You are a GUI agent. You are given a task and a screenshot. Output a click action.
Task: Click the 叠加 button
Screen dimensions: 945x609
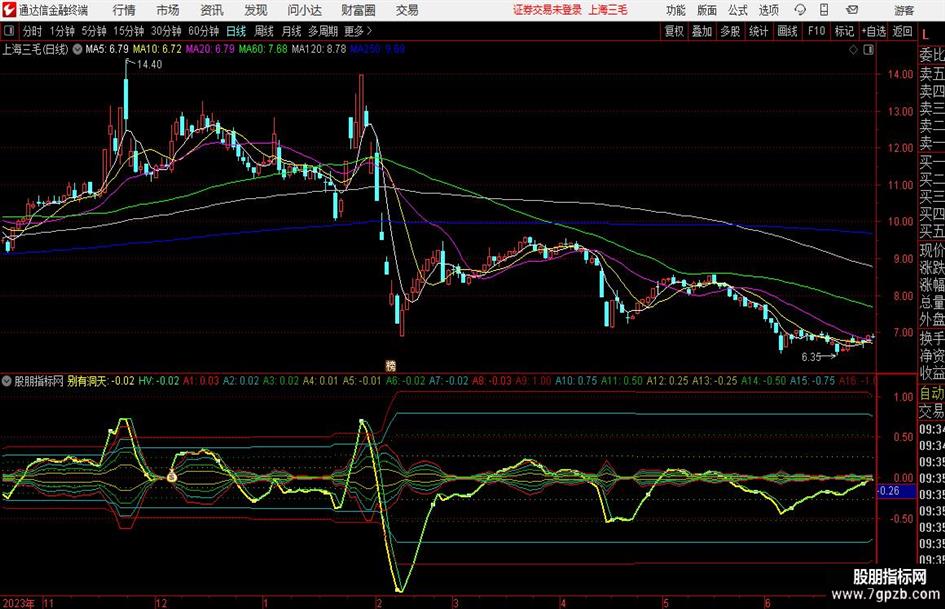[x=702, y=31]
